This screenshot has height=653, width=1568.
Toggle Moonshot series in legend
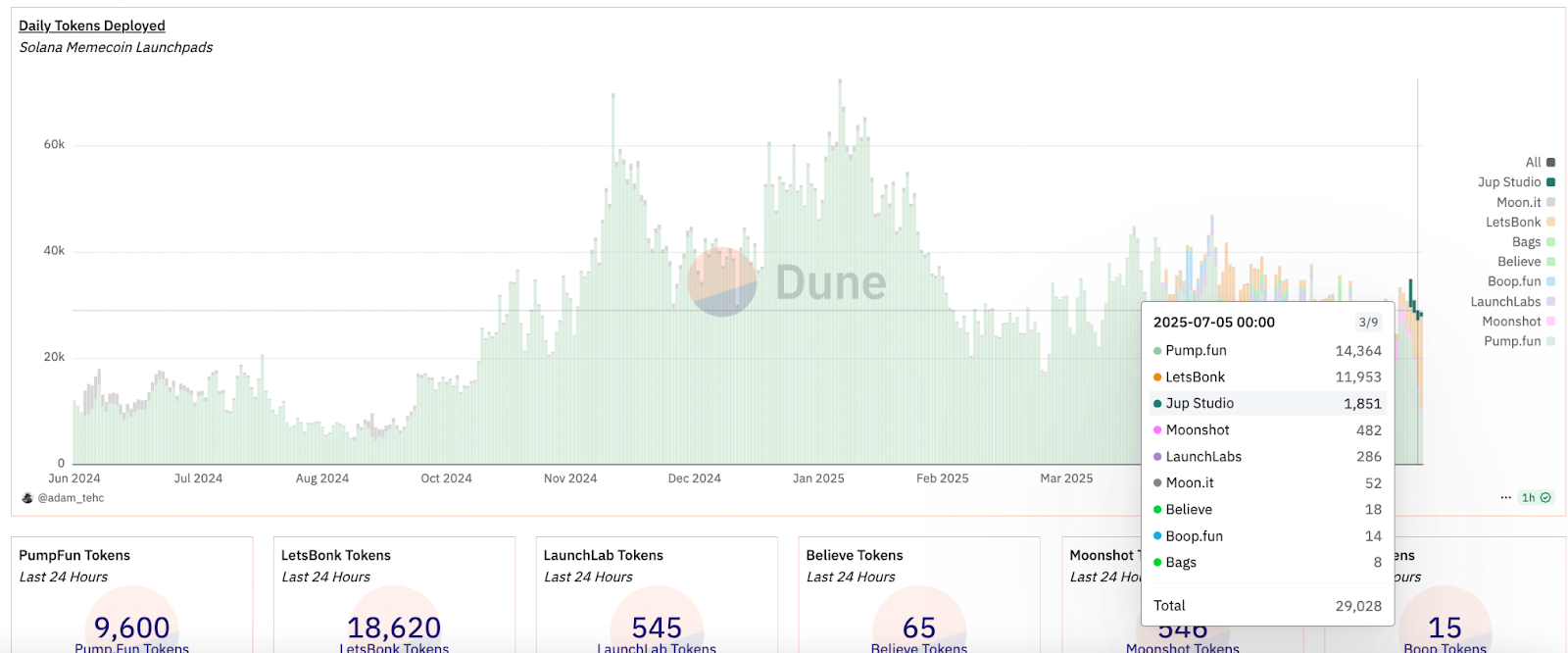click(x=1519, y=322)
